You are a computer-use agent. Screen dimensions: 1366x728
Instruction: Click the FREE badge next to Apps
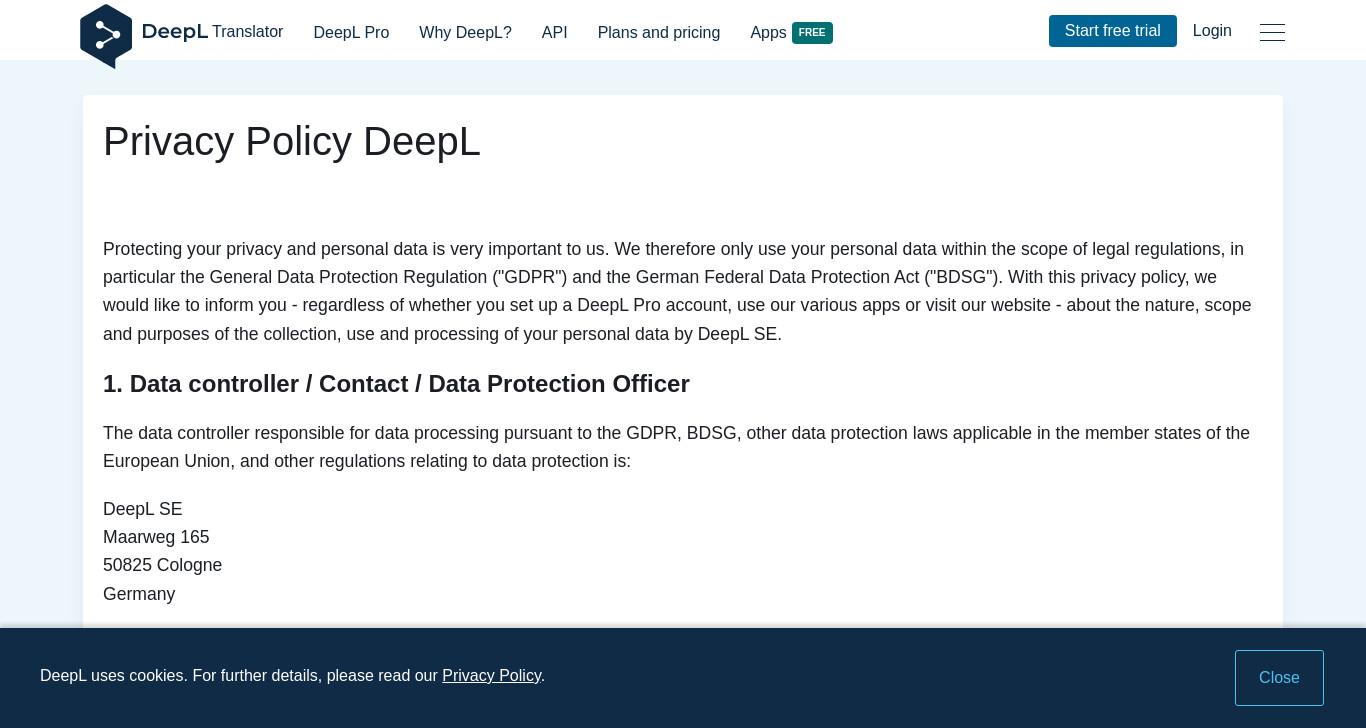point(812,33)
